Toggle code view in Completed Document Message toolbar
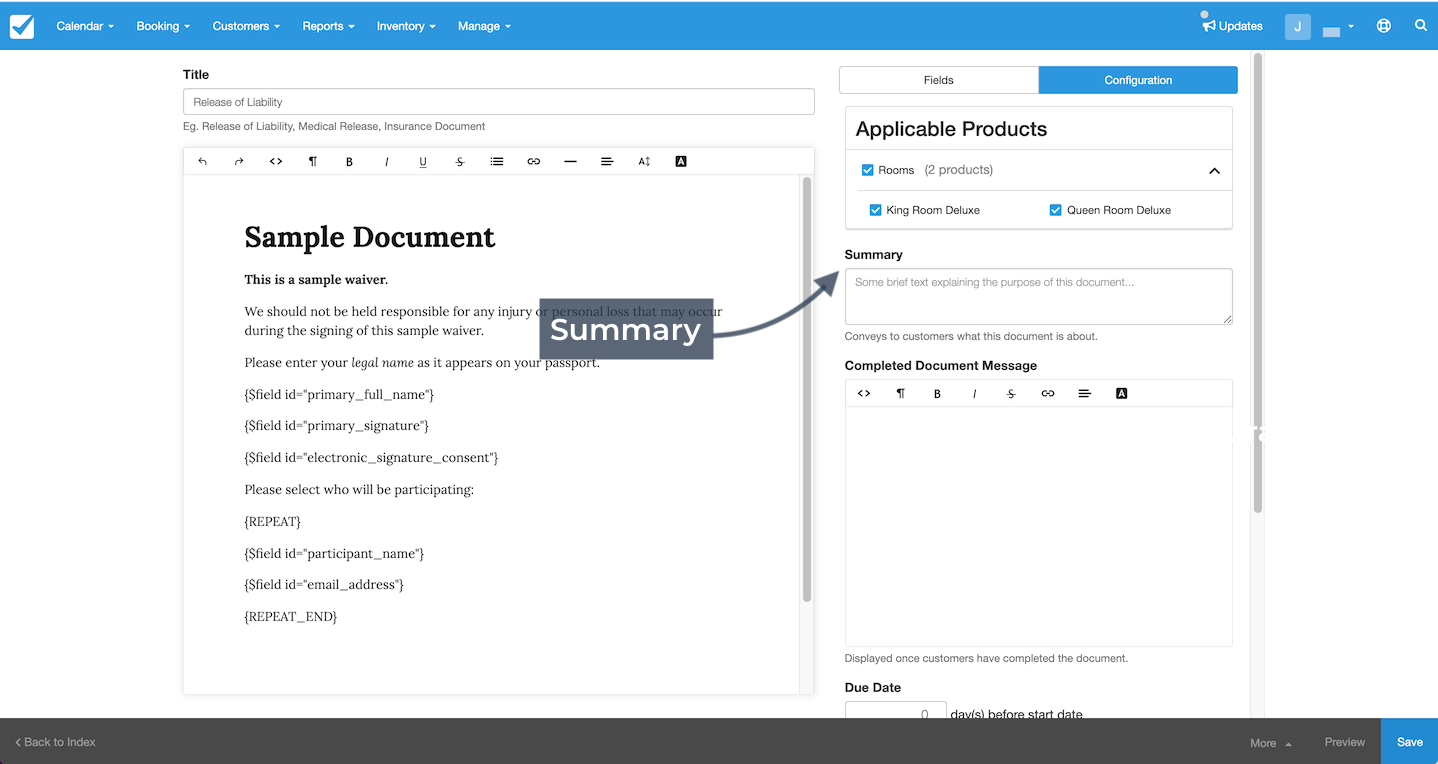The image size is (1438, 764). point(864,393)
